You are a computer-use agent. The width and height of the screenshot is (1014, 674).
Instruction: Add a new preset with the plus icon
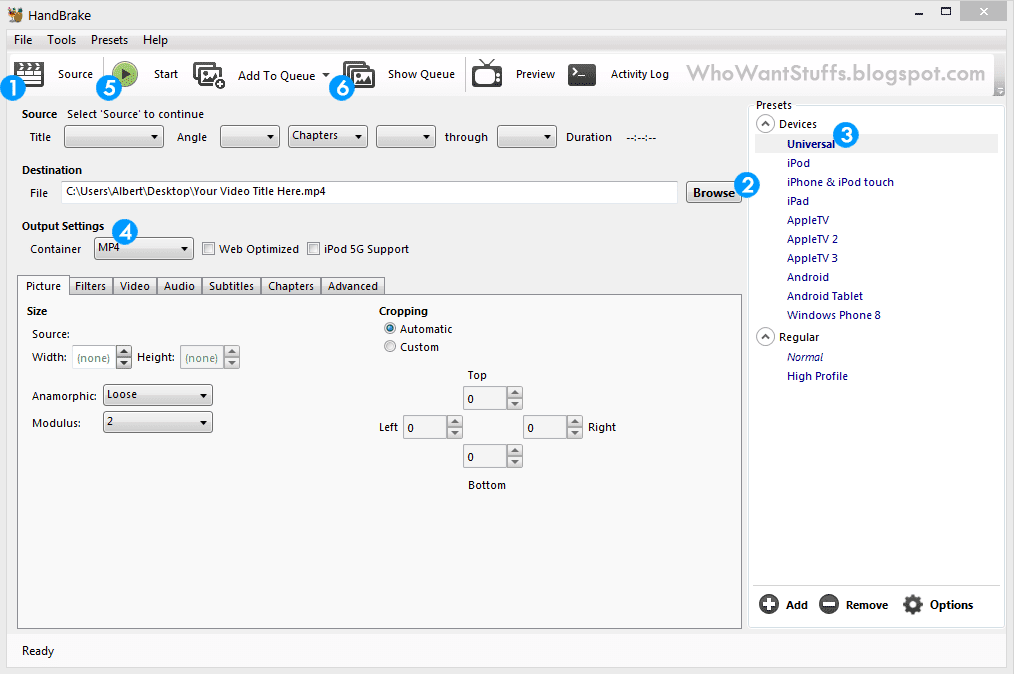click(x=770, y=604)
